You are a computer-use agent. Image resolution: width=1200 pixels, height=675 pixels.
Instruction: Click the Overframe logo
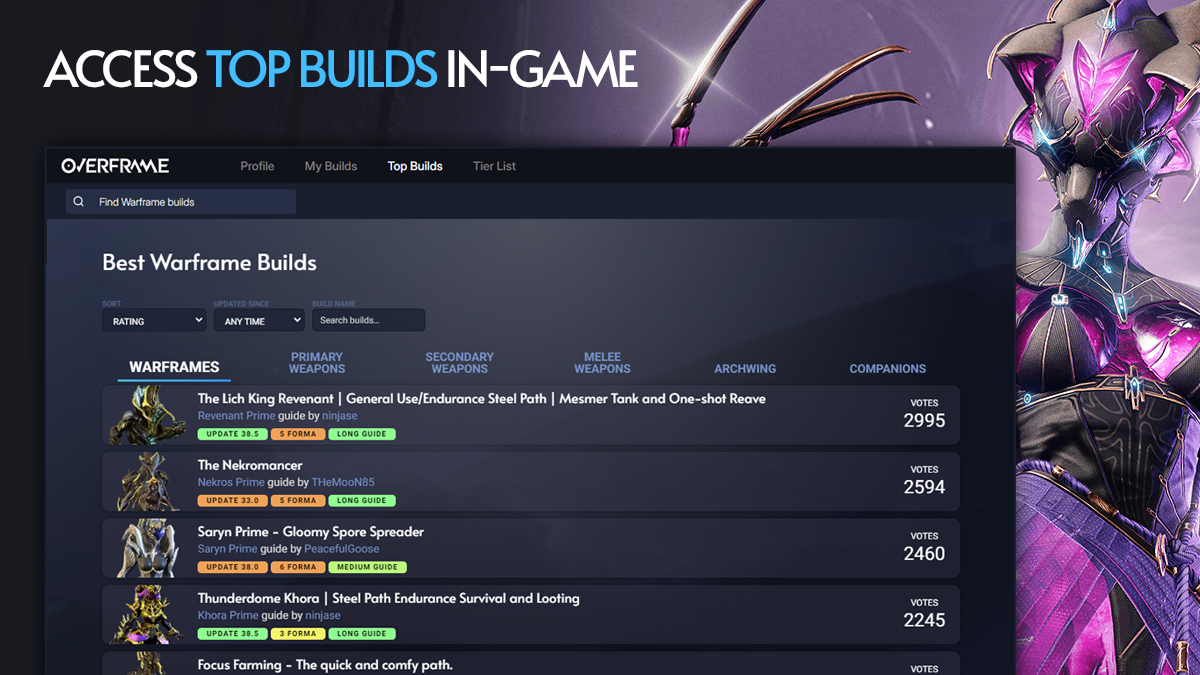point(115,166)
